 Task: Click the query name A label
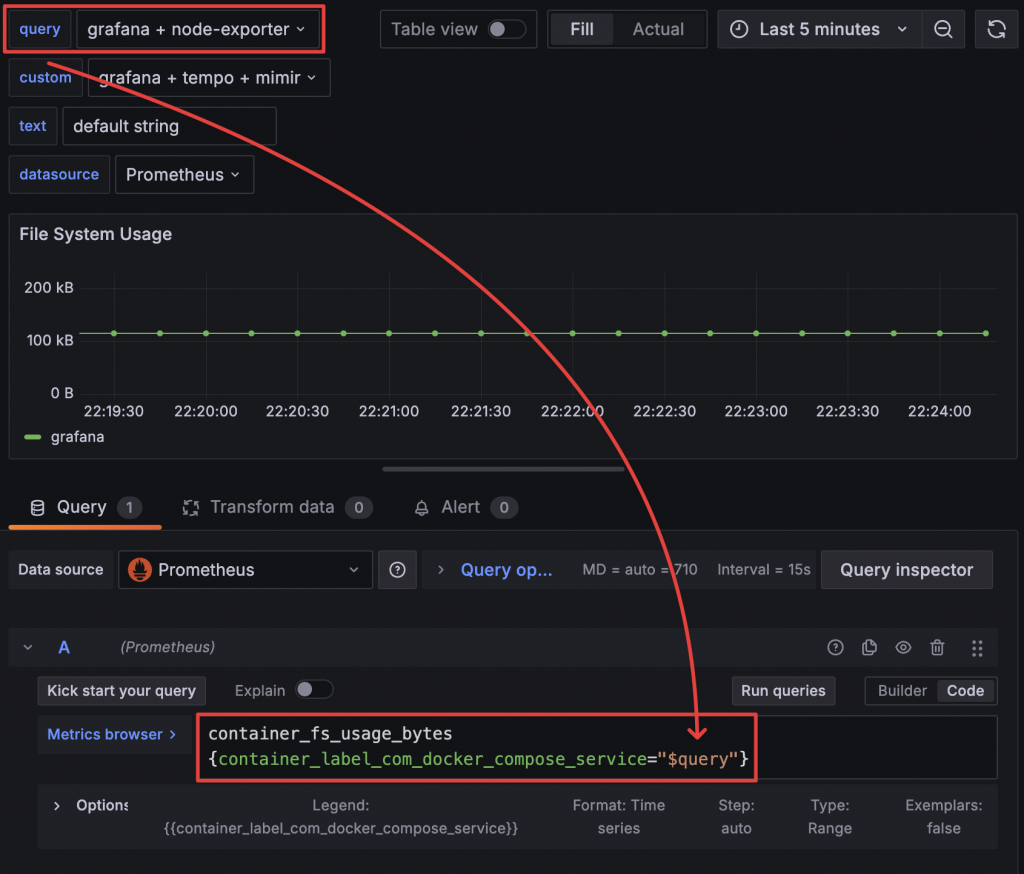64,647
